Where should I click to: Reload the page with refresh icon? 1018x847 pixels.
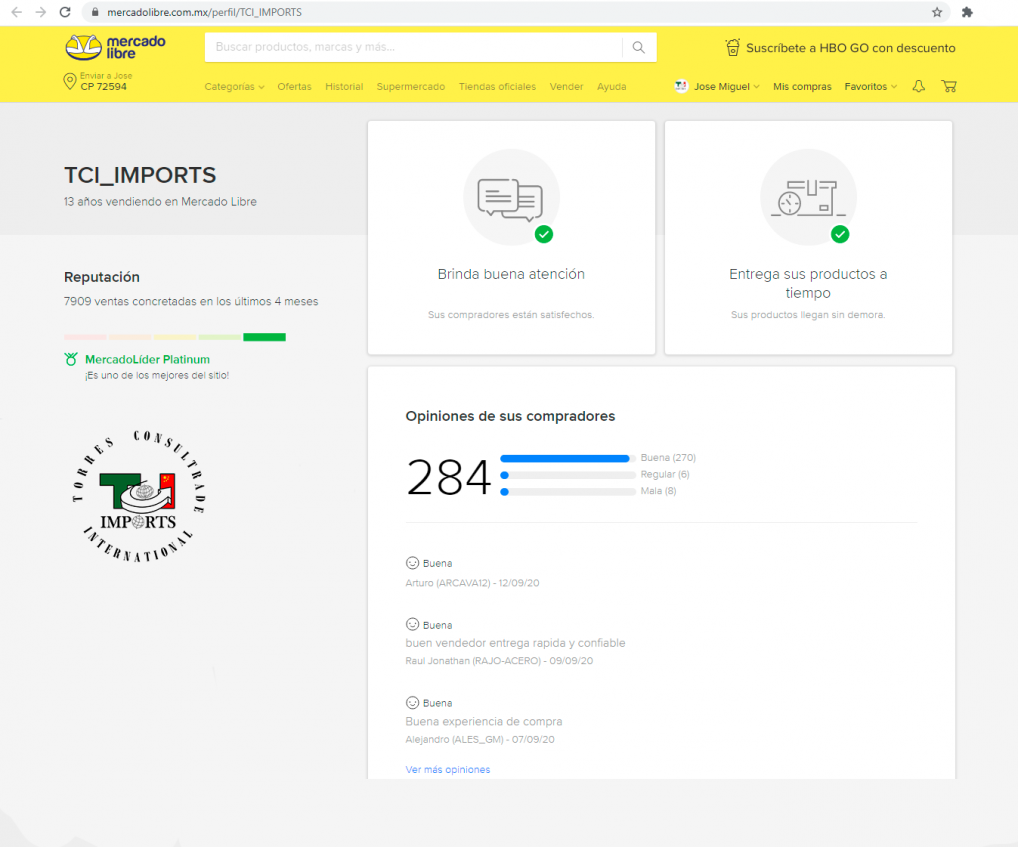point(65,12)
